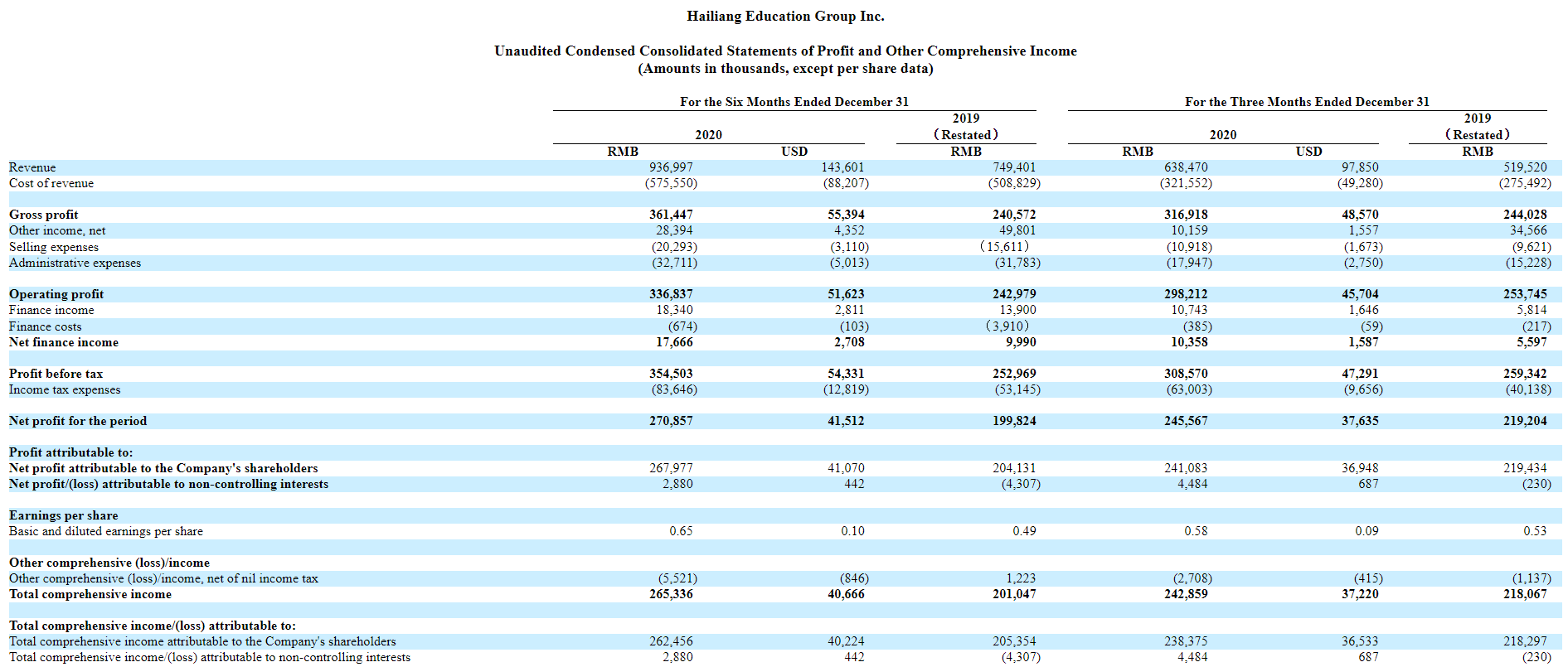Image resolution: width=1568 pixels, height=667 pixels.
Task: Click the 'Finance costs' label
Action: point(46,326)
